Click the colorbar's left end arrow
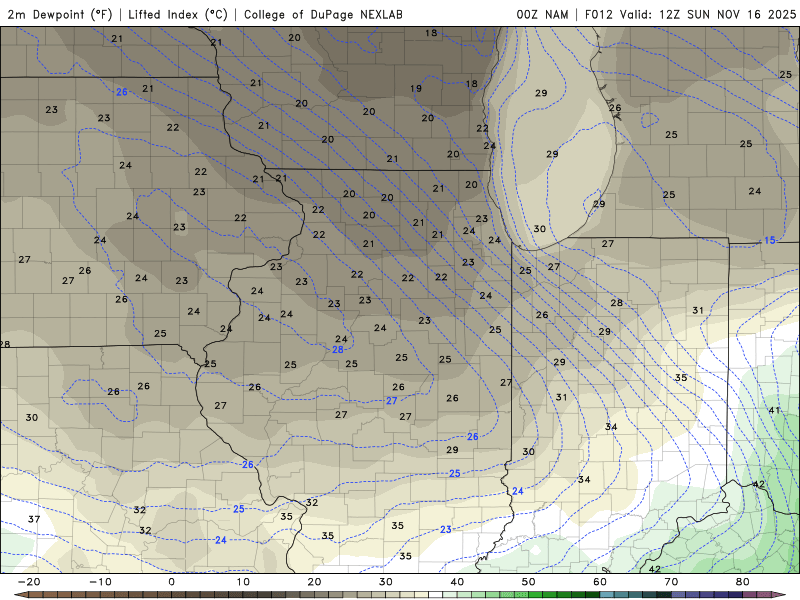800x600 pixels. [x=21, y=595]
